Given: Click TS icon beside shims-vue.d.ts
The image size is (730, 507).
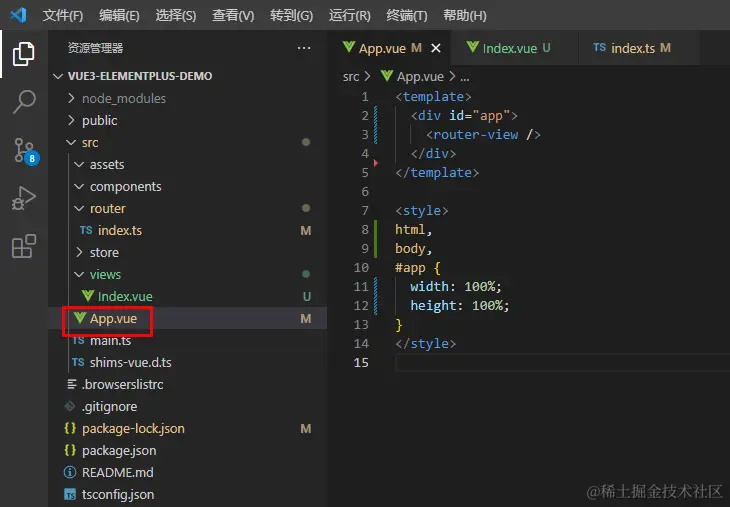Looking at the screenshot, I should [78, 362].
